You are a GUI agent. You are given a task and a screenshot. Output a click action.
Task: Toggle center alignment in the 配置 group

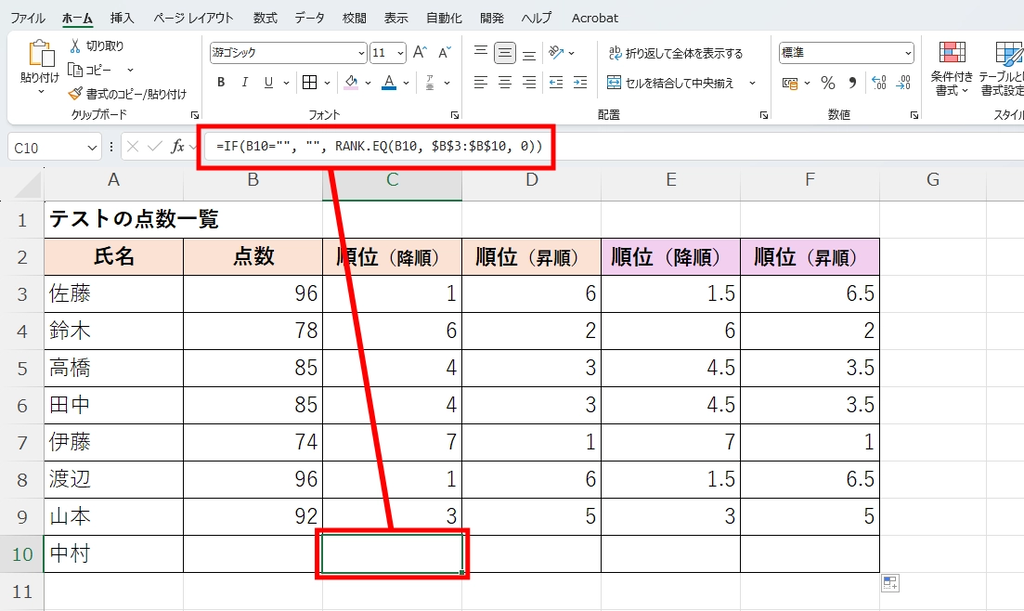pyautogui.click(x=503, y=81)
